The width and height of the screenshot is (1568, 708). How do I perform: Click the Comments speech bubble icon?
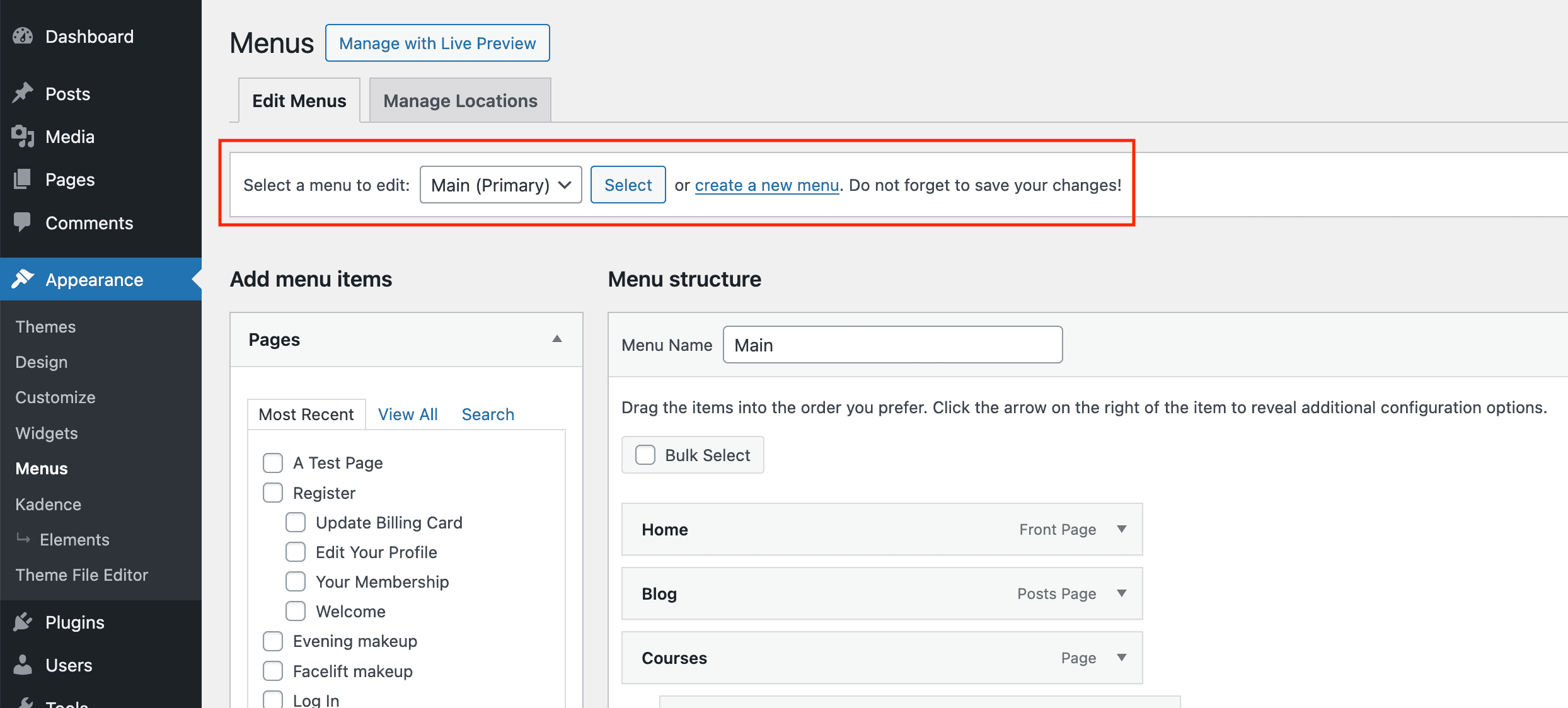pos(23,222)
